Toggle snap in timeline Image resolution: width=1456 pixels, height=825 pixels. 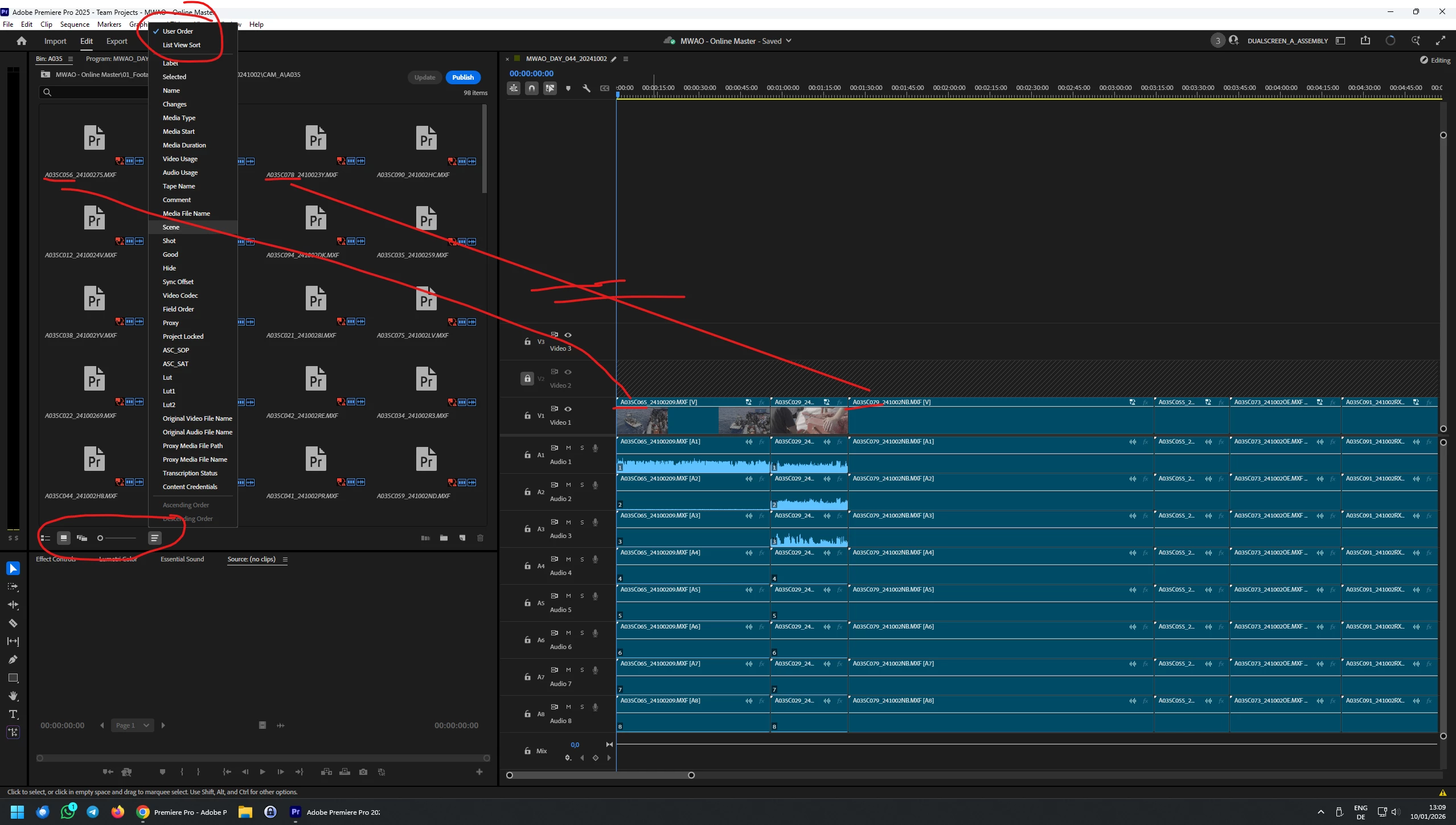pos(531,88)
